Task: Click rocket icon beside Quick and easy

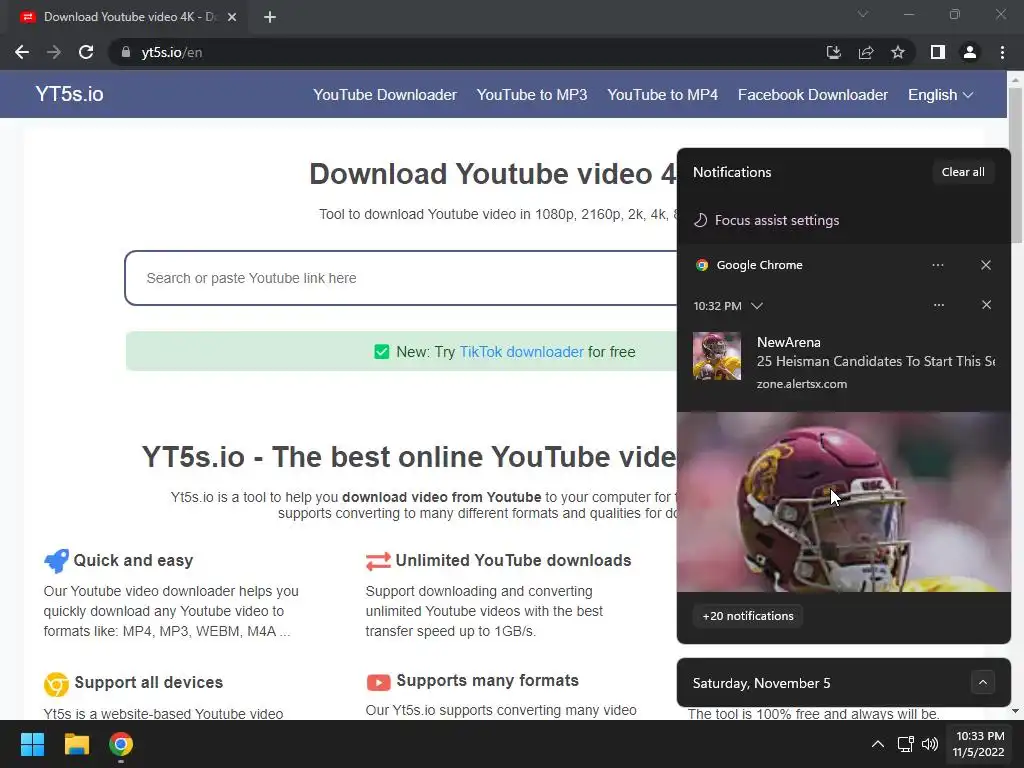Action: [56, 561]
